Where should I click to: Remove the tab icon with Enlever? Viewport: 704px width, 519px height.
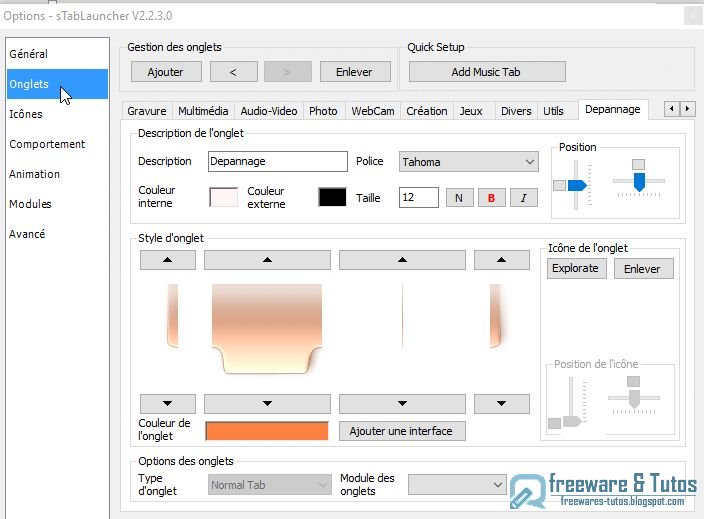click(x=644, y=268)
